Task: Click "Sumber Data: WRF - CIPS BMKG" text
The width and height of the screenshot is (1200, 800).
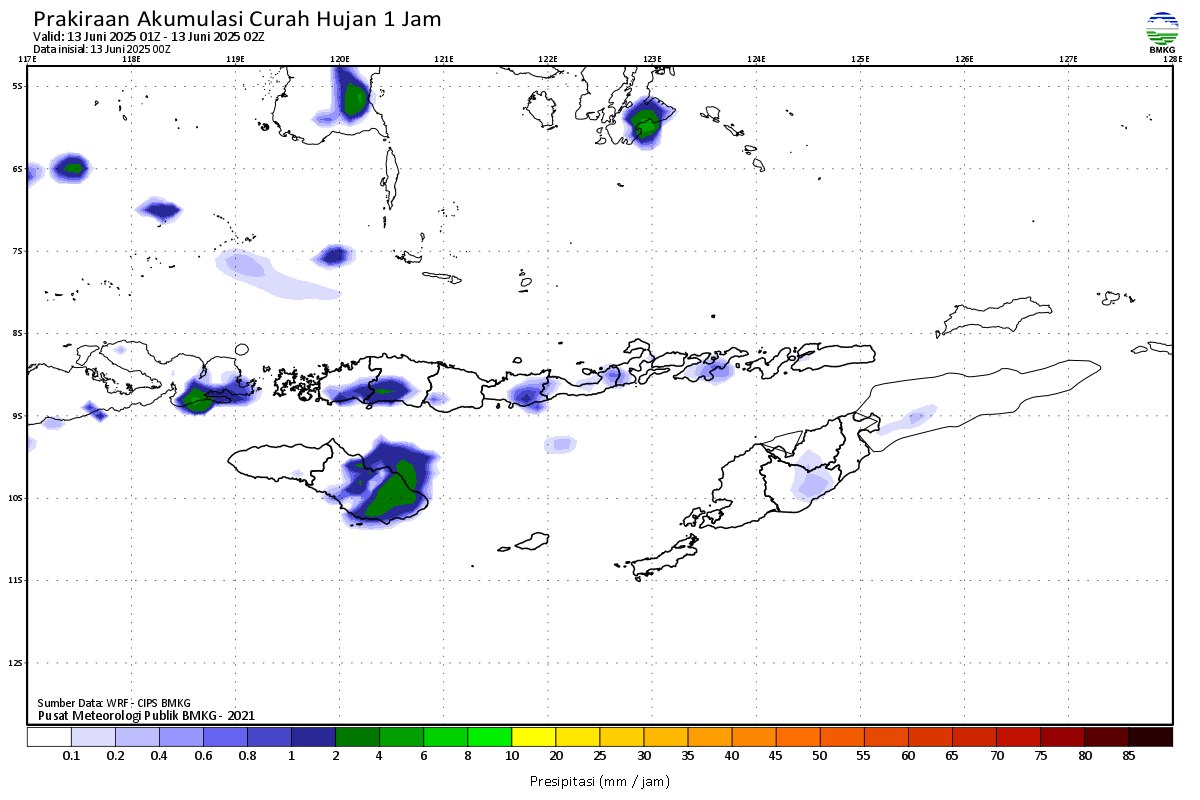Action: 114,703
